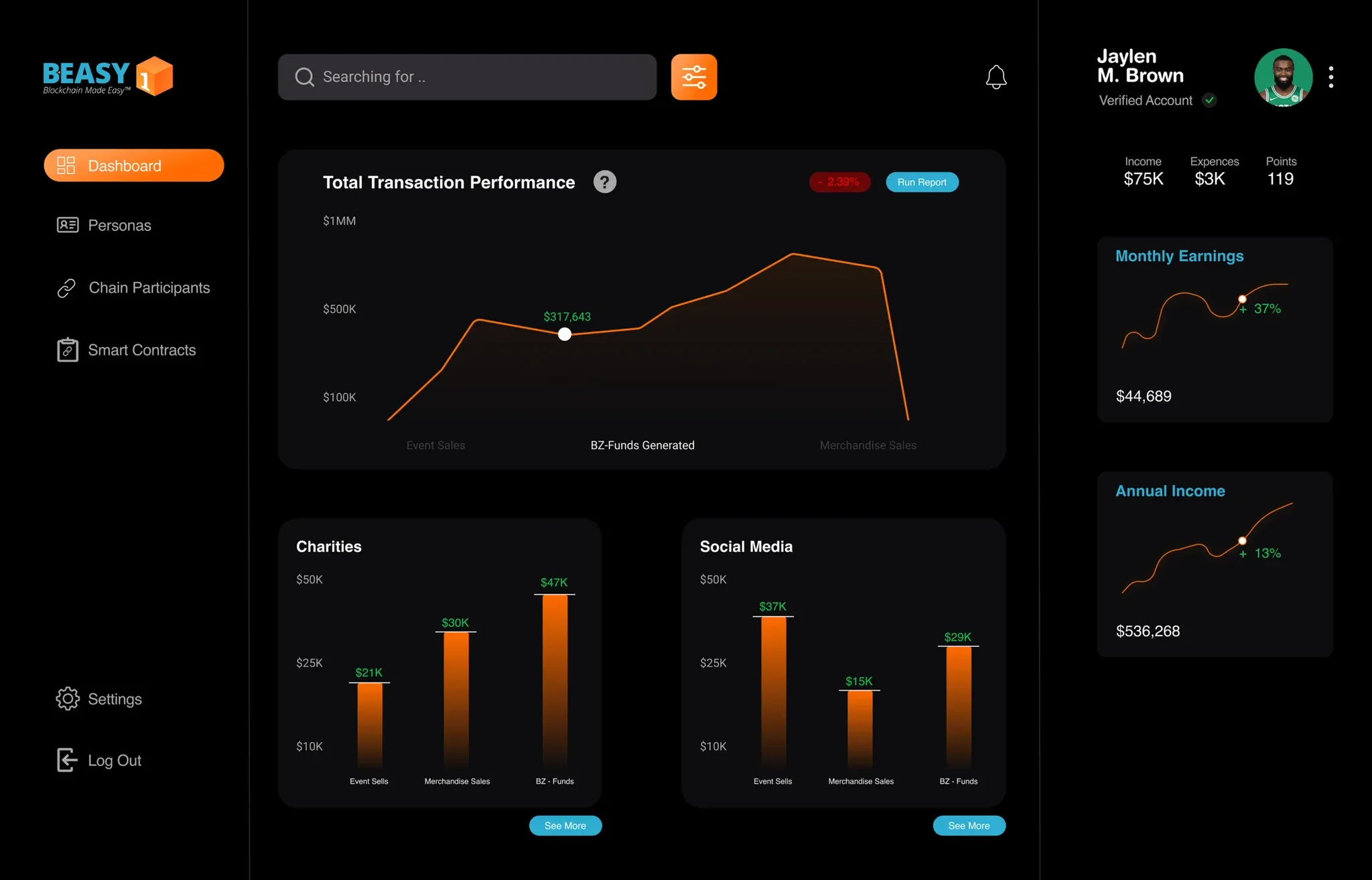Select BZ-Funds Generated chart tab
Screen dimensions: 1372x880
tap(642, 445)
